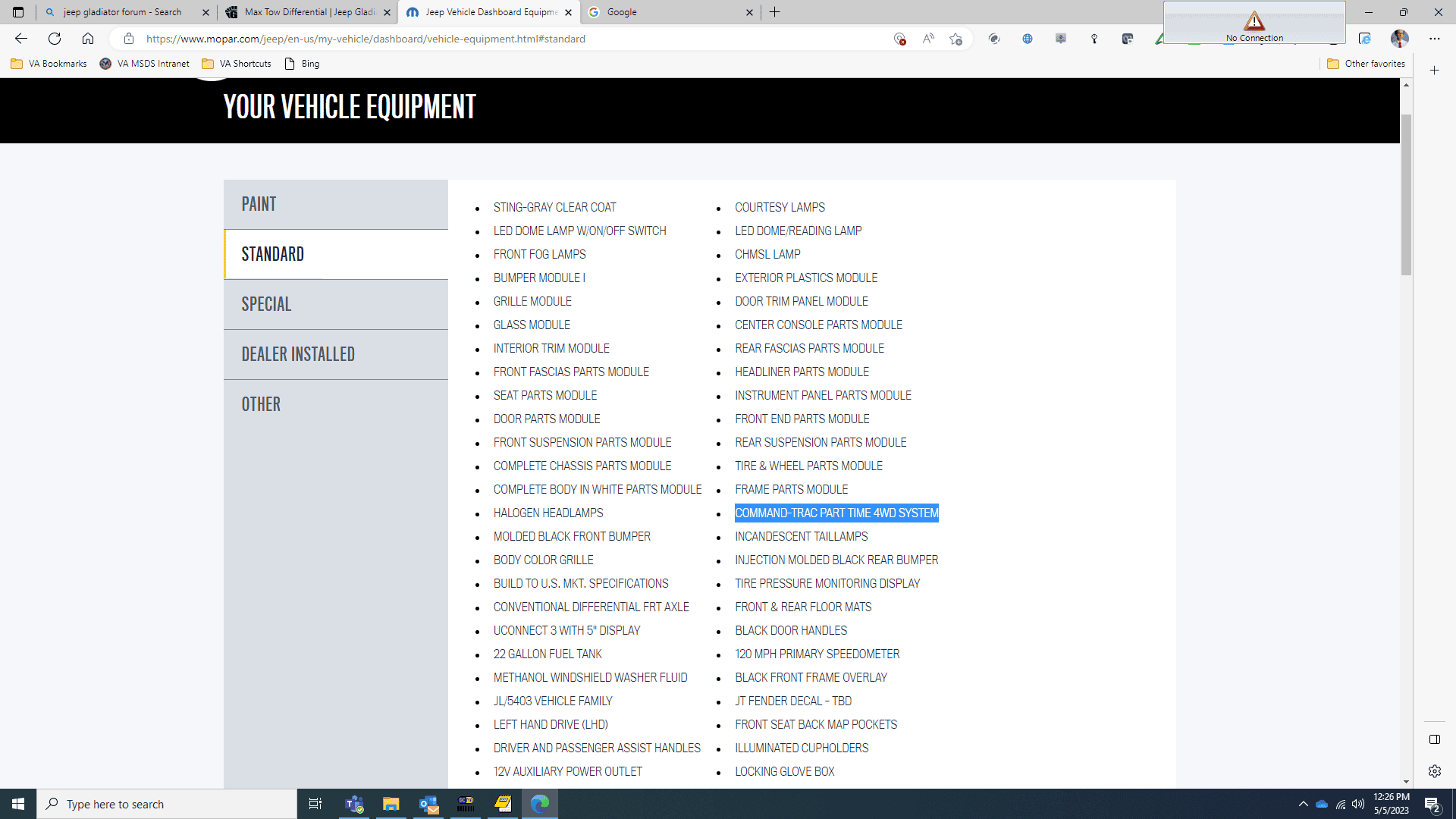Screen dimensions: 1456x819
Task: Open Outlook from the taskbar
Action: [428, 804]
